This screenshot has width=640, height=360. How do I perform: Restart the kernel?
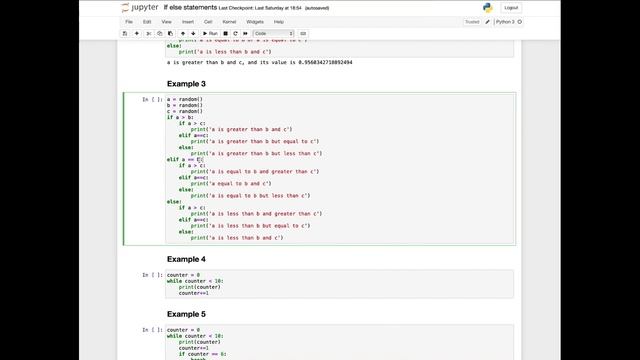pos(235,33)
